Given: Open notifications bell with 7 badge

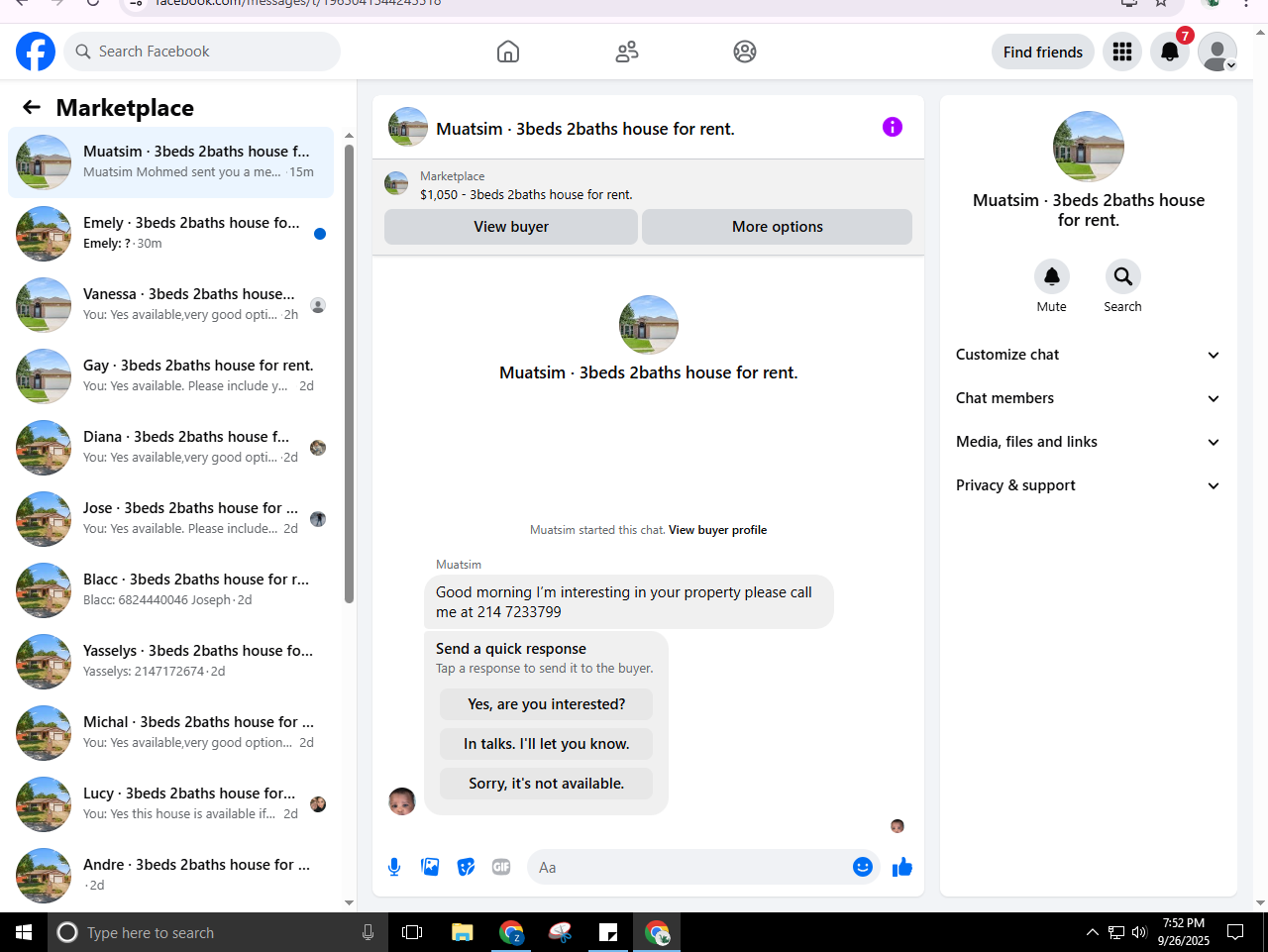Looking at the screenshot, I should 1170,52.
